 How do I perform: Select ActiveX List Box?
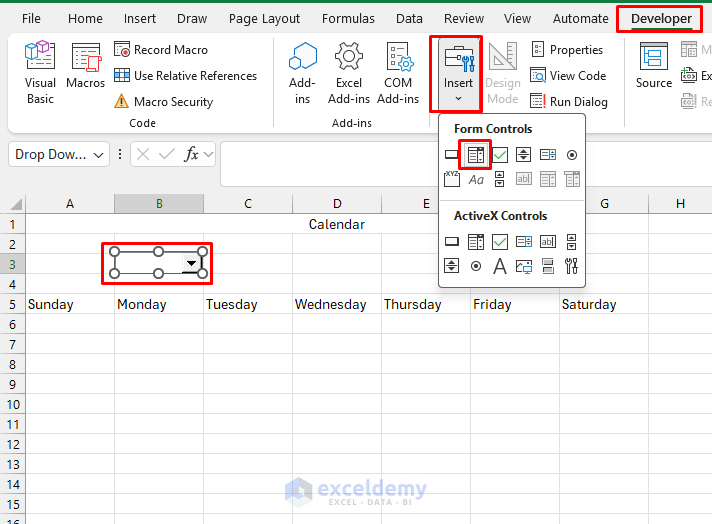(x=524, y=242)
